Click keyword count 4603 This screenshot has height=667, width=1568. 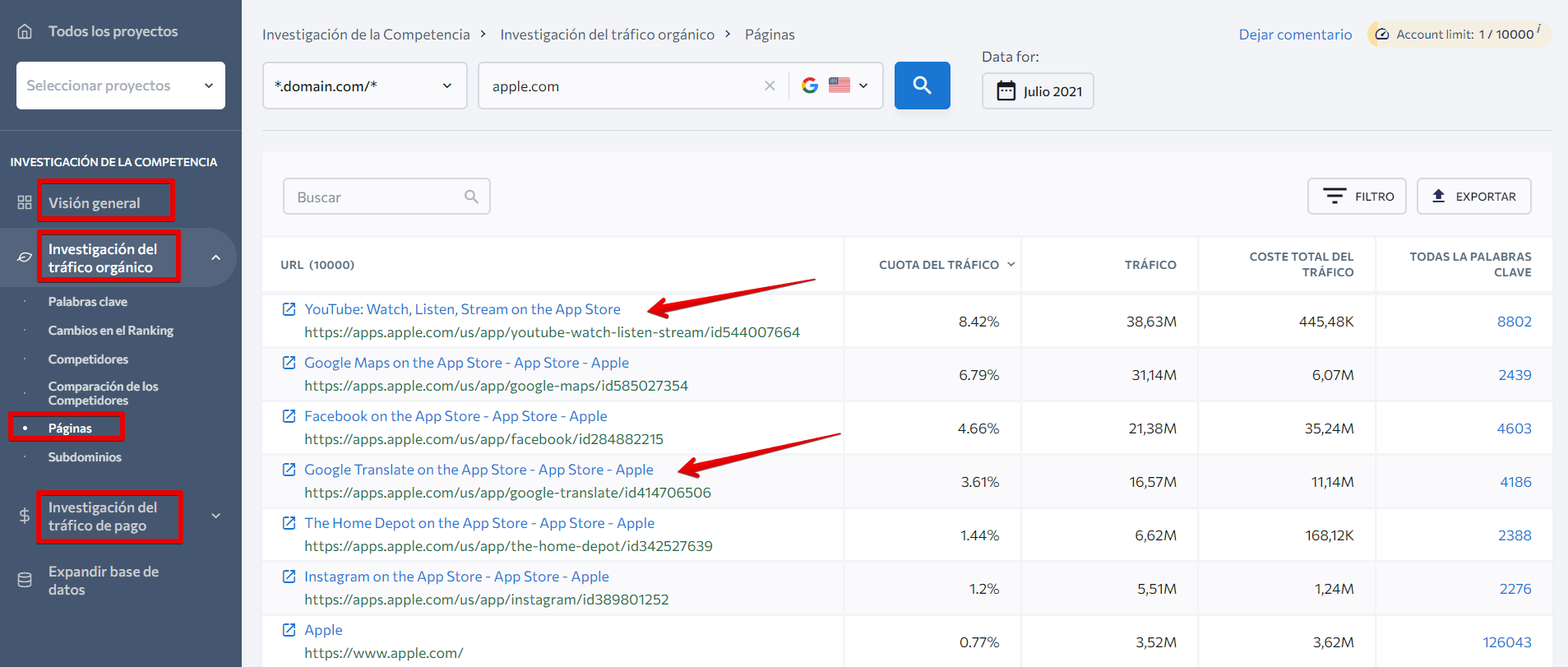[x=1514, y=428]
